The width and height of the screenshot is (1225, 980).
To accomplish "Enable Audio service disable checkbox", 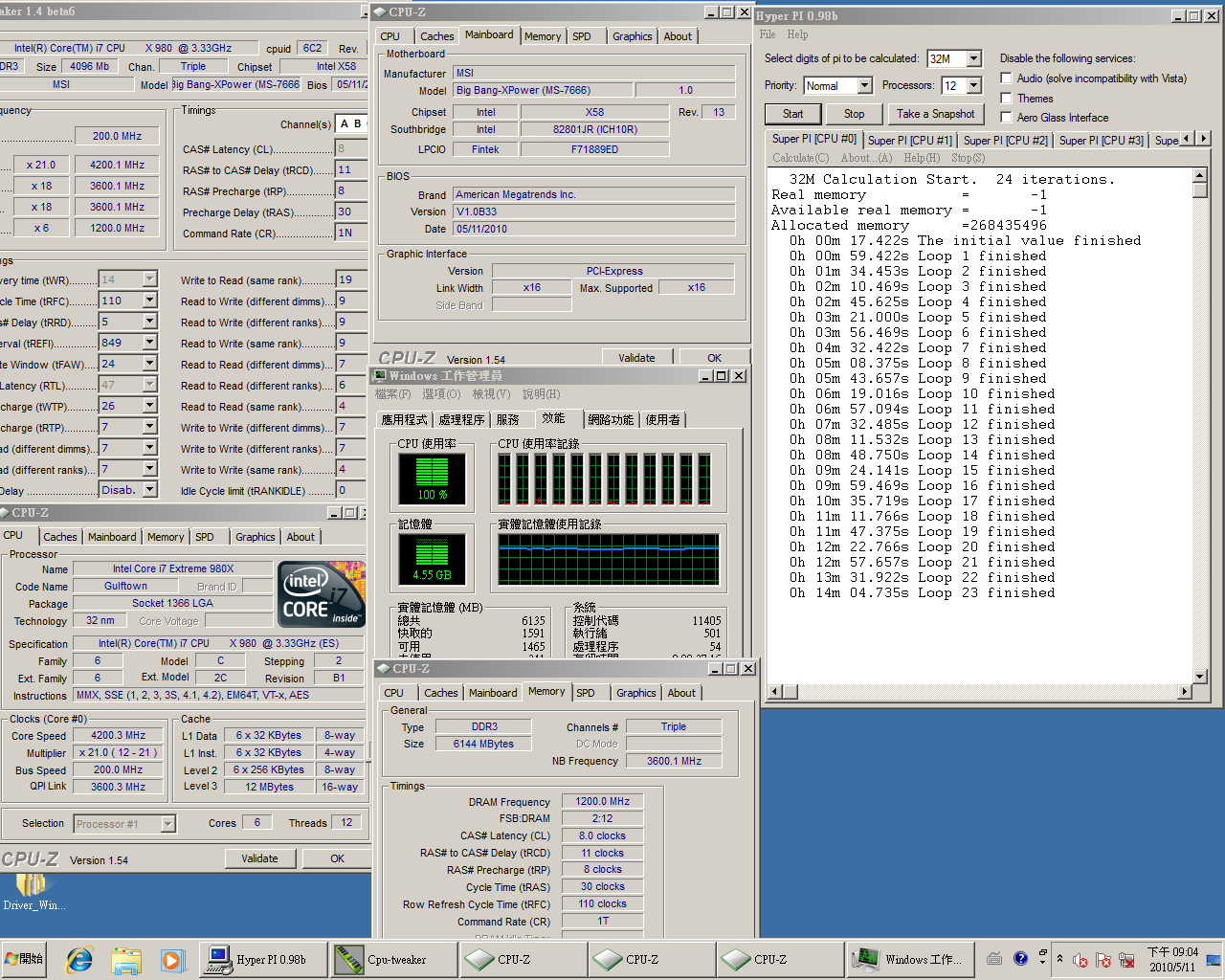I will pos(1006,78).
